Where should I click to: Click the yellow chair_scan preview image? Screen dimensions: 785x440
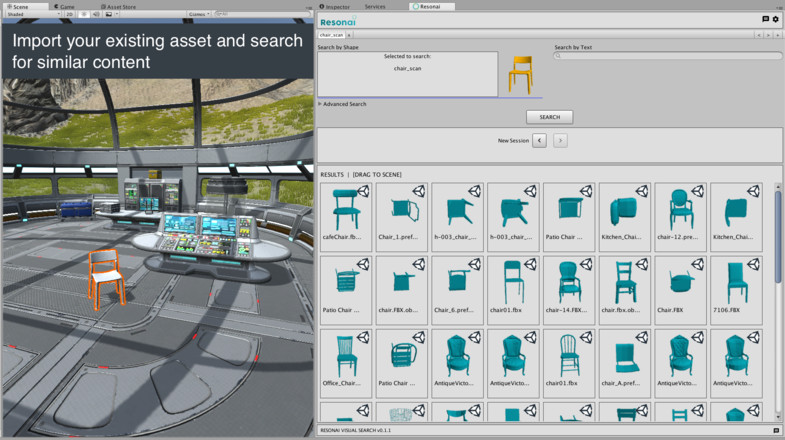click(x=521, y=75)
